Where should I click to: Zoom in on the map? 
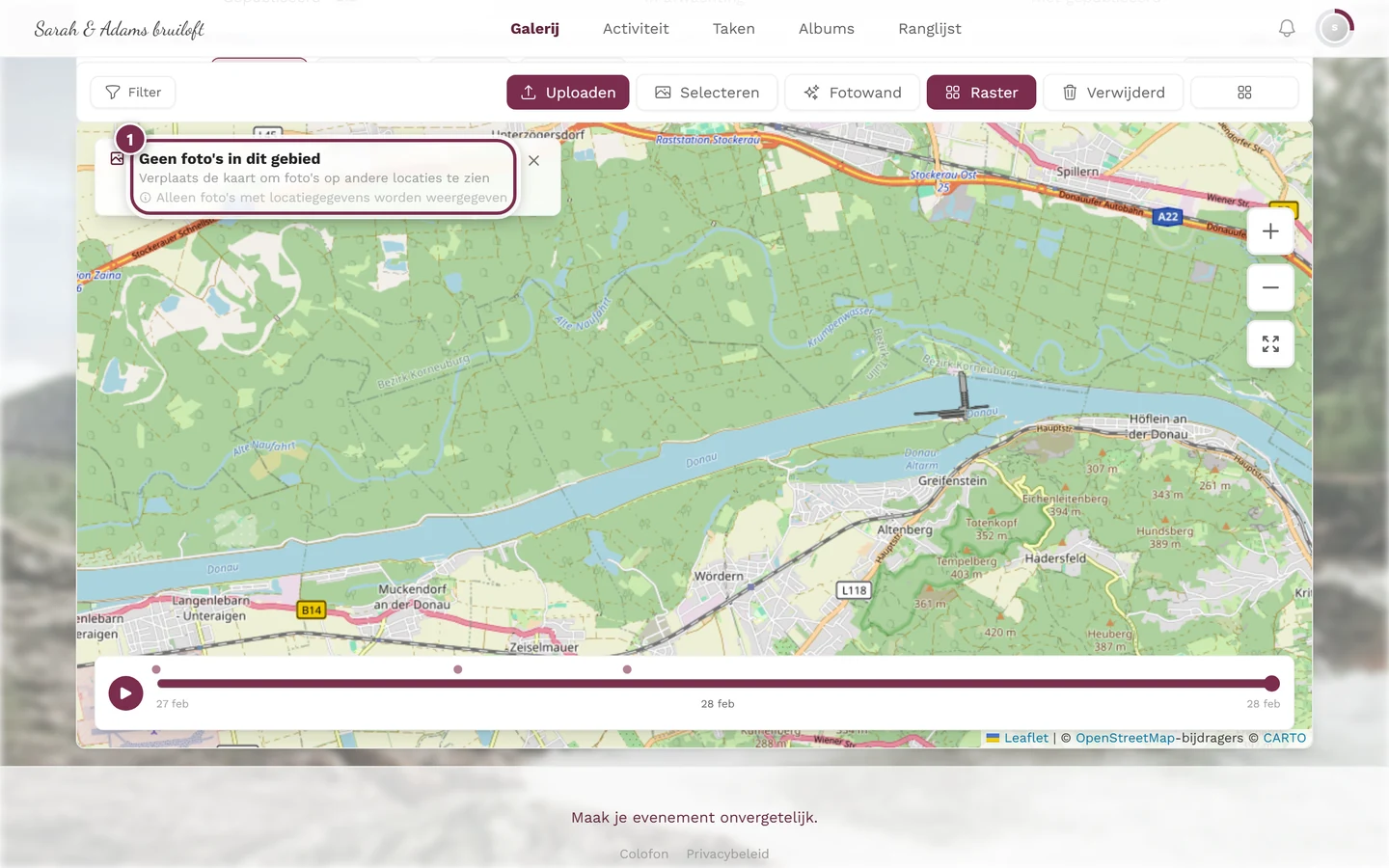[x=1270, y=231]
